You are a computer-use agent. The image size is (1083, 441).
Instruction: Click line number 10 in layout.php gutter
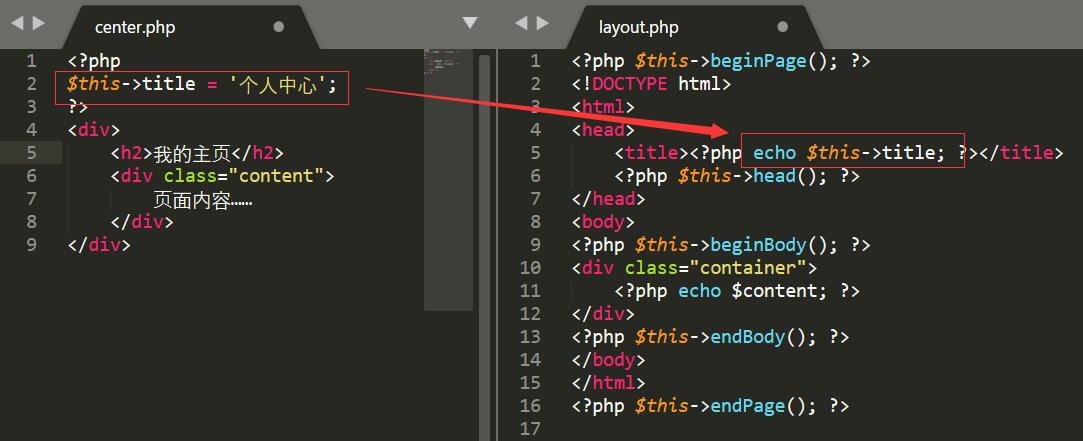(x=530, y=268)
